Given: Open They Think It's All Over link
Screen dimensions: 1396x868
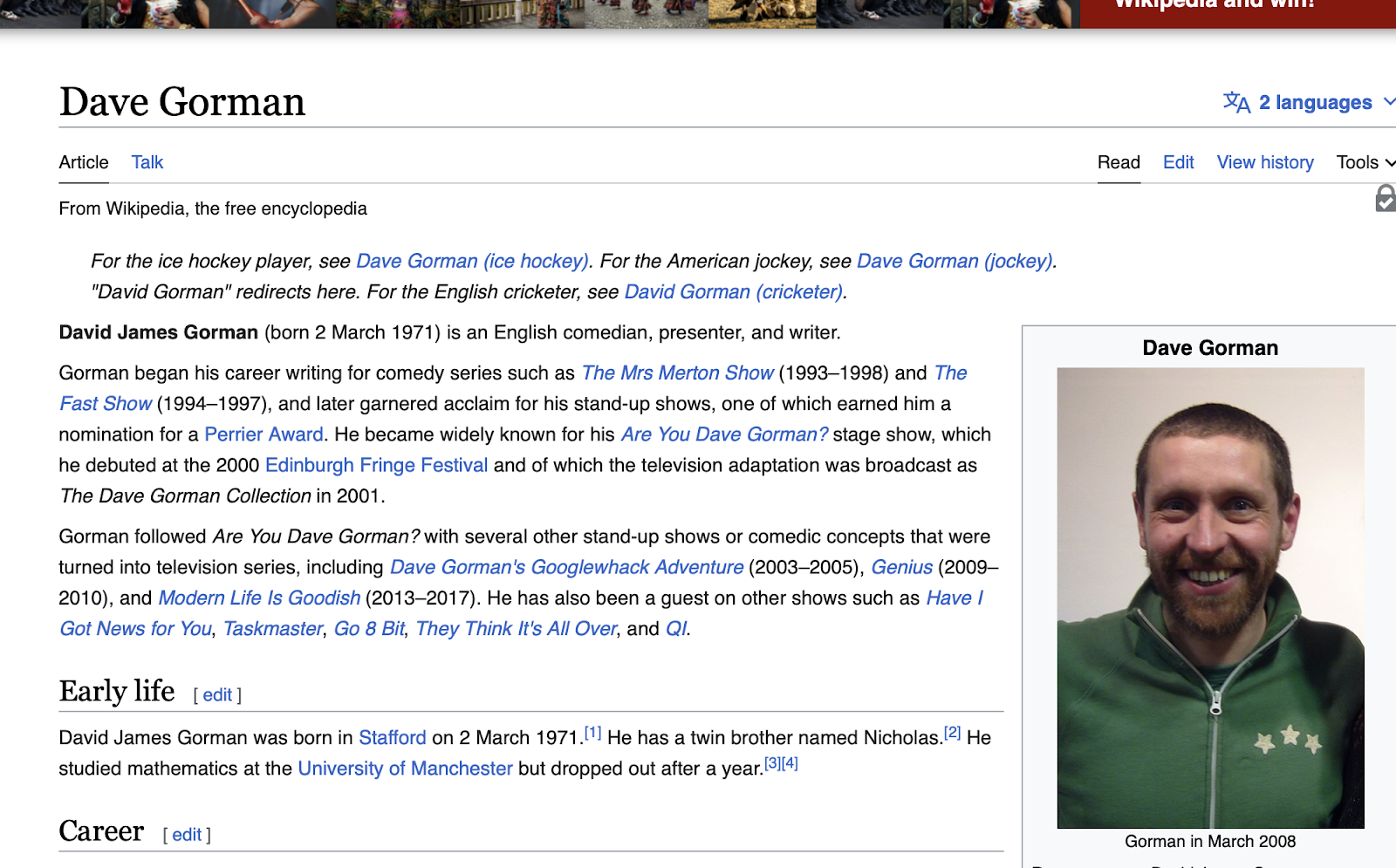Looking at the screenshot, I should point(516,628).
